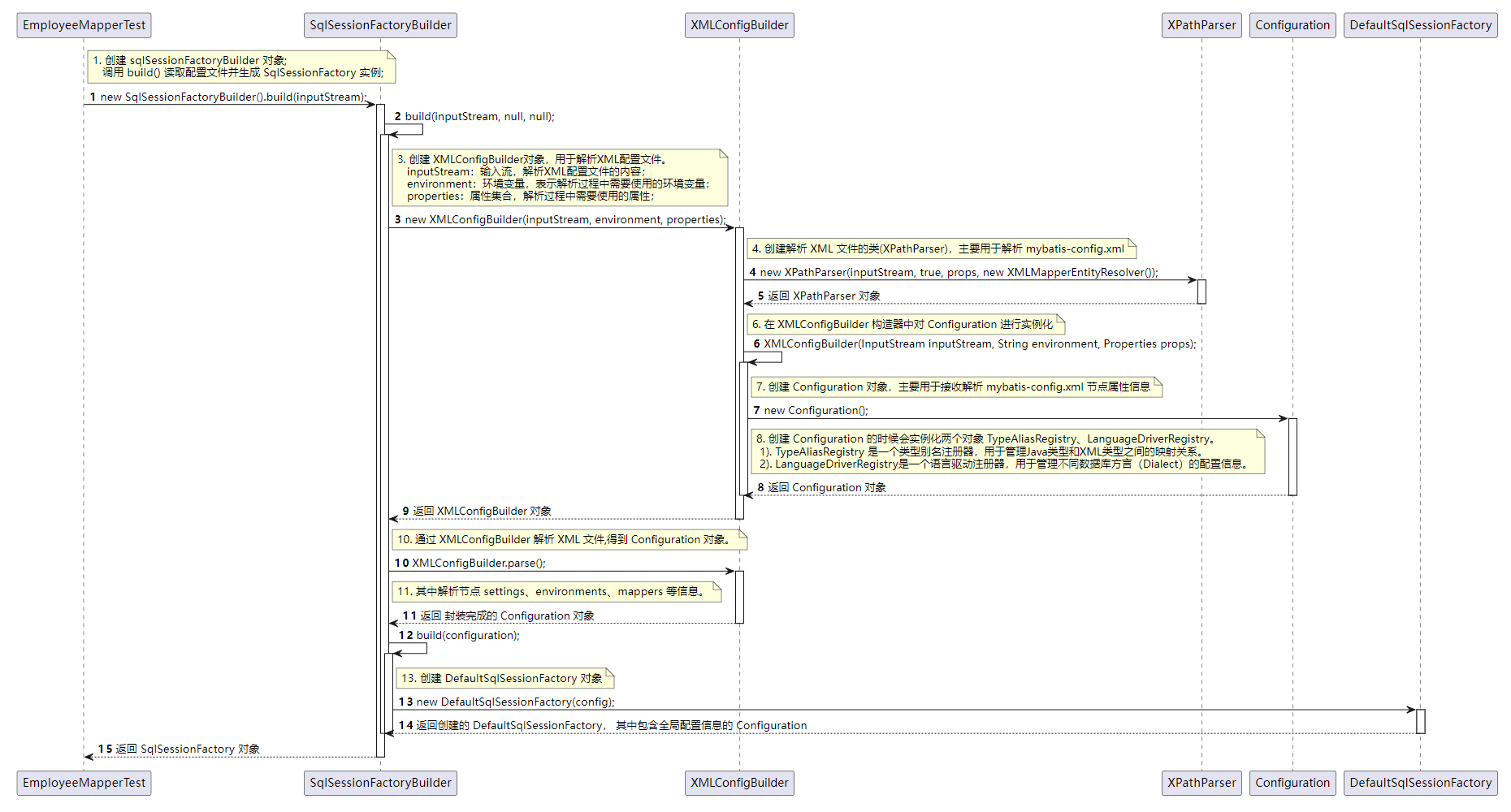Viewport: 1511px width, 812px height.
Task: Click note 3 describing XMLConfigBuilder parameters
Action: [x=560, y=177]
